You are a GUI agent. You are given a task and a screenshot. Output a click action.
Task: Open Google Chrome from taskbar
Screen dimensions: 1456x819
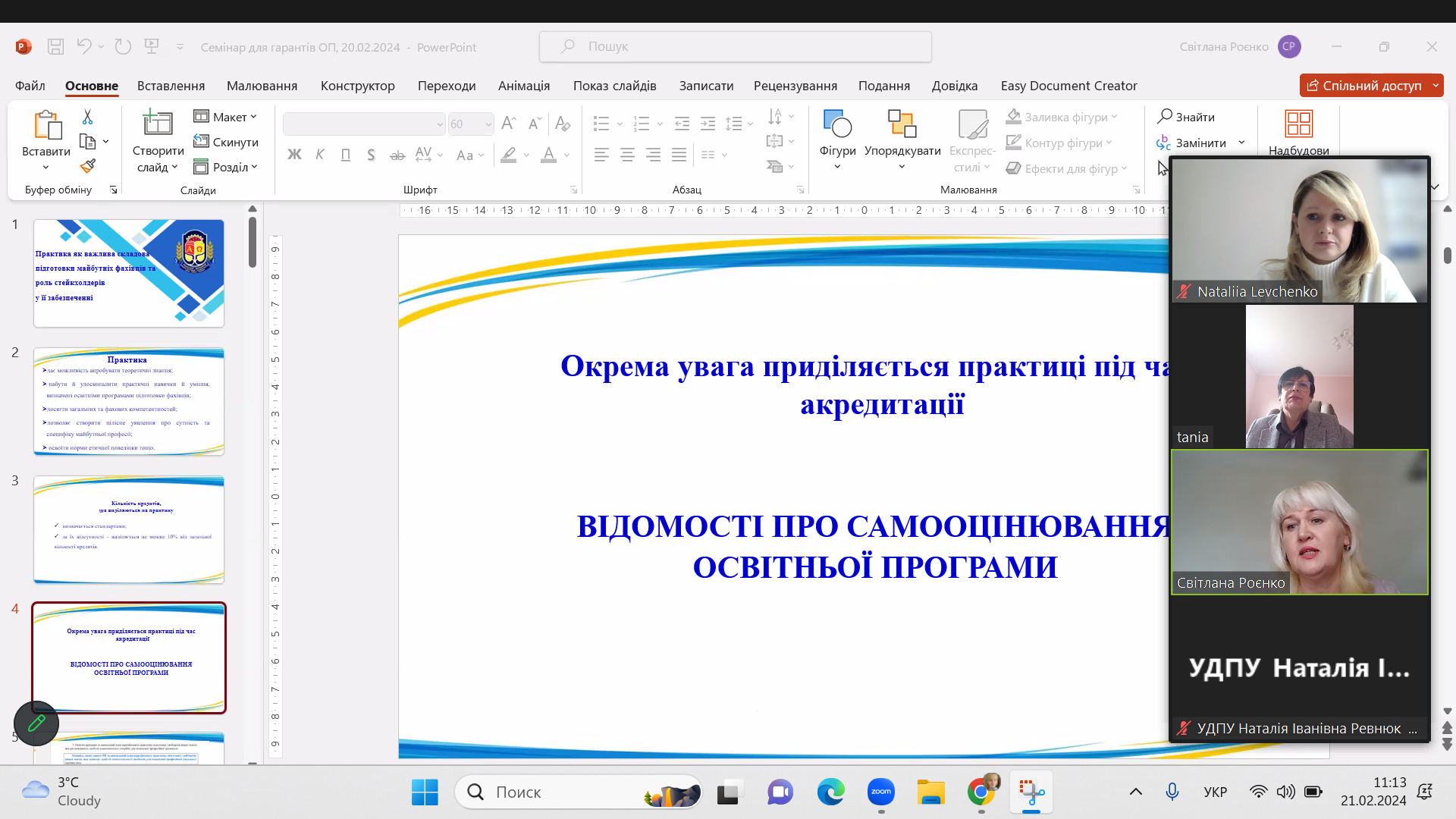(981, 792)
